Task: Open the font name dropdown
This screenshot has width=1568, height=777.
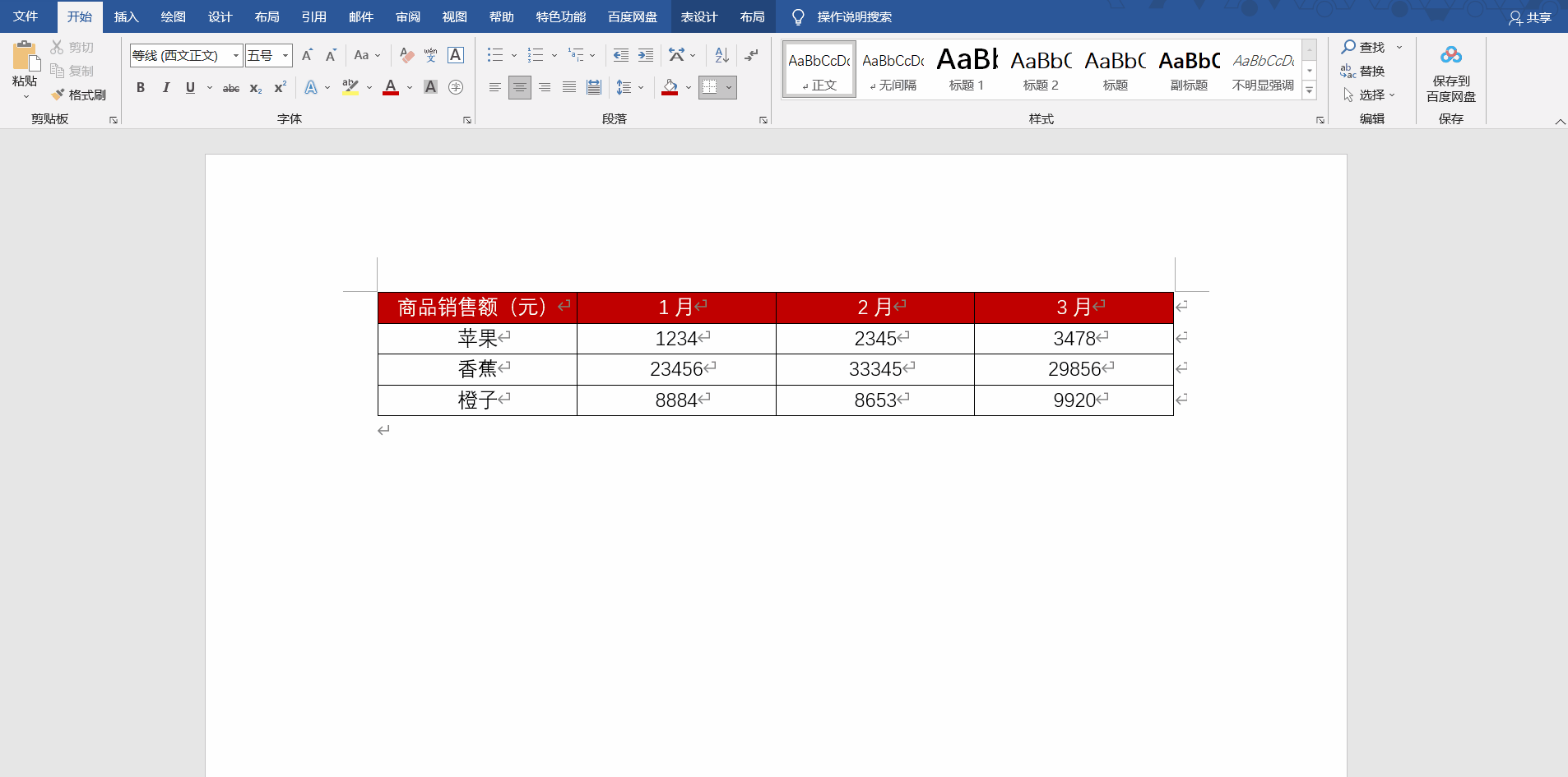Action: click(x=236, y=55)
